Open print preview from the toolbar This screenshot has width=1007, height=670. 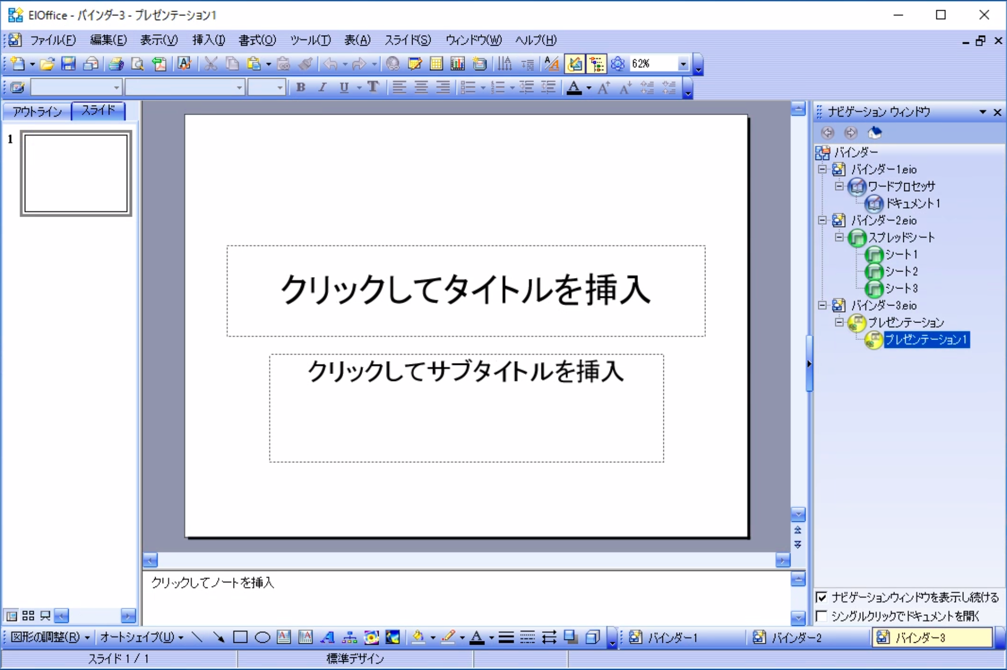[x=137, y=64]
